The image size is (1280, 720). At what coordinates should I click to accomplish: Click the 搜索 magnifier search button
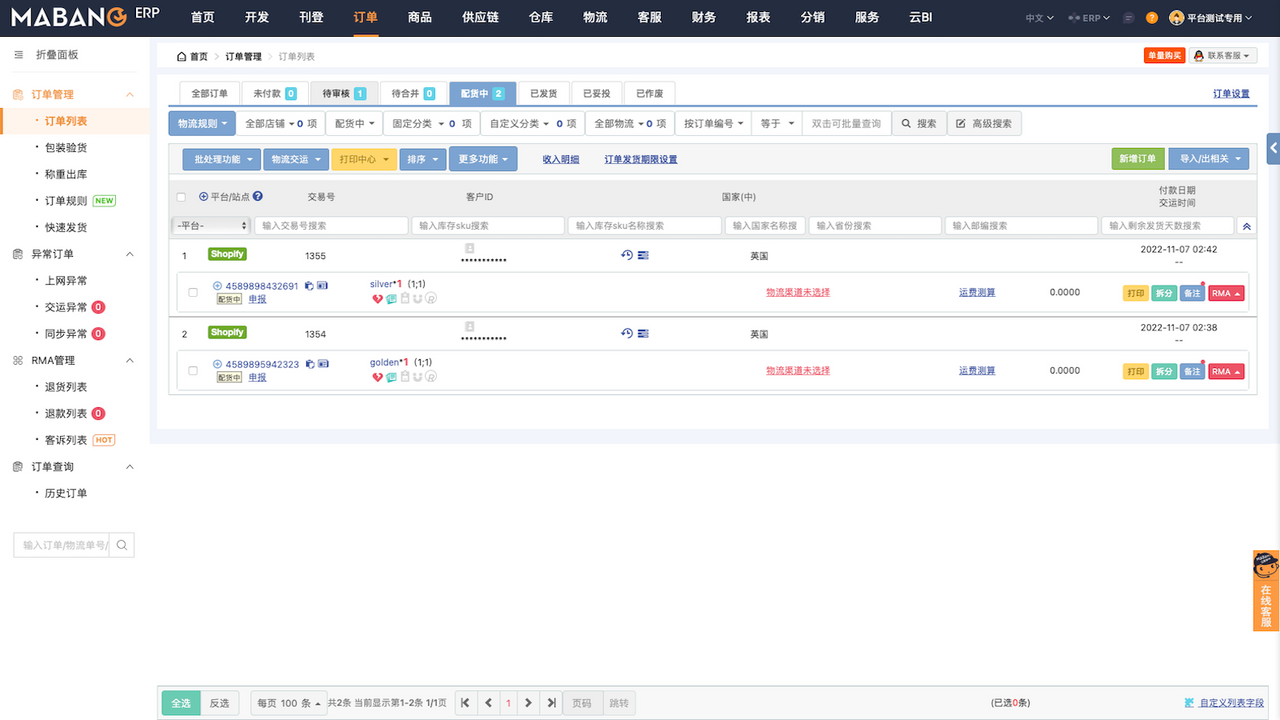(x=918, y=123)
